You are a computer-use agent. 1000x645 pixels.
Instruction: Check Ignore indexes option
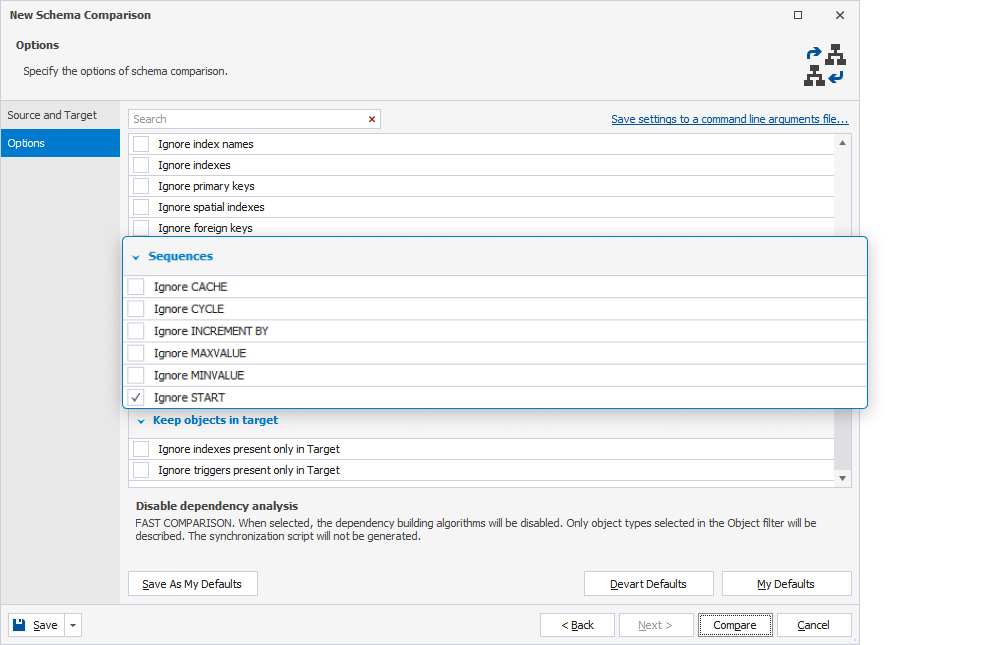pos(141,165)
